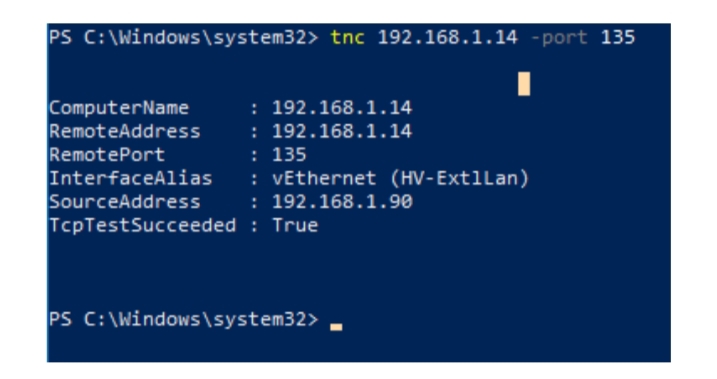717x379 pixels.
Task: Click the ComputerName value 192.168.1.14
Action: (x=342, y=108)
